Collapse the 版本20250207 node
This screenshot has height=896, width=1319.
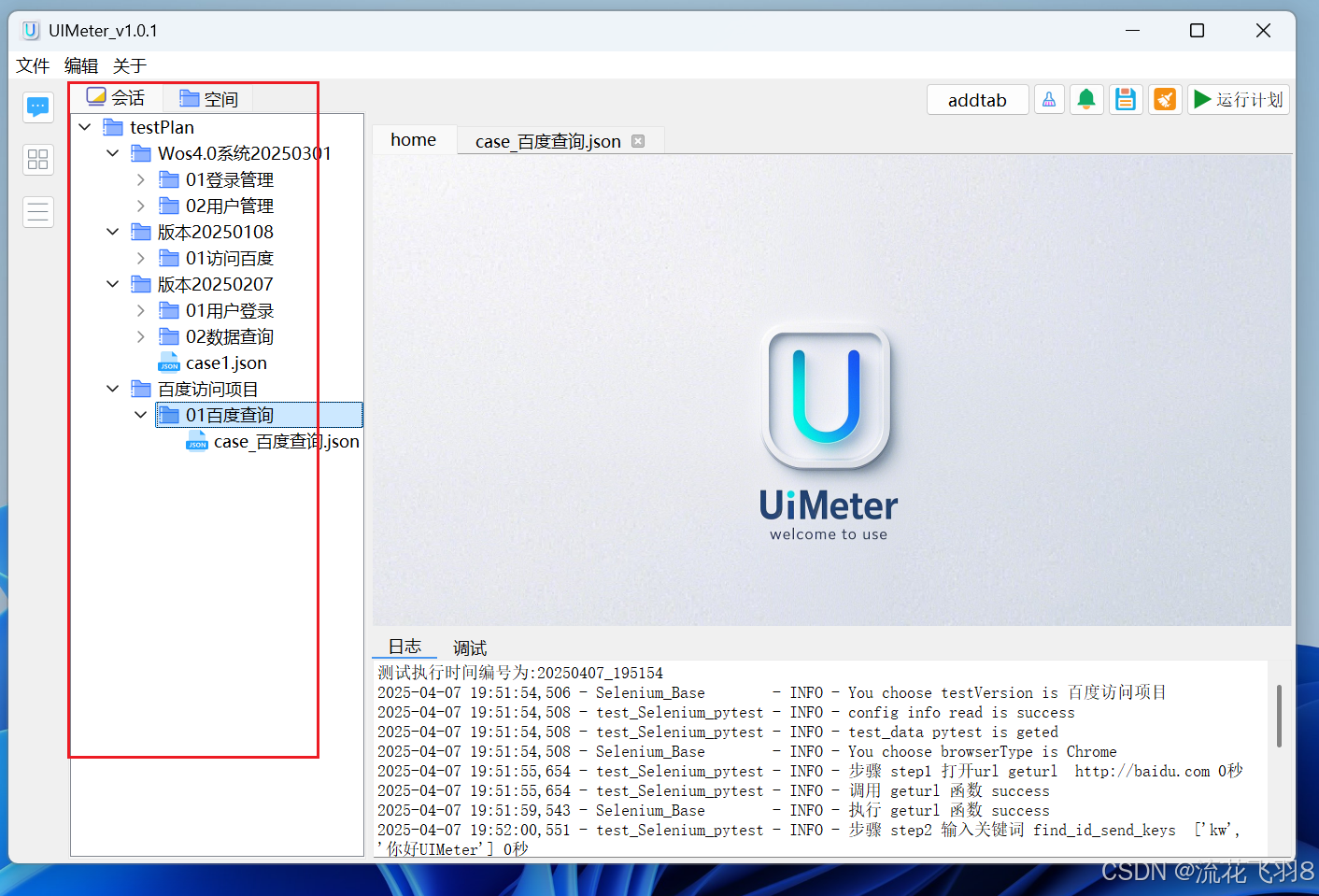tap(113, 284)
